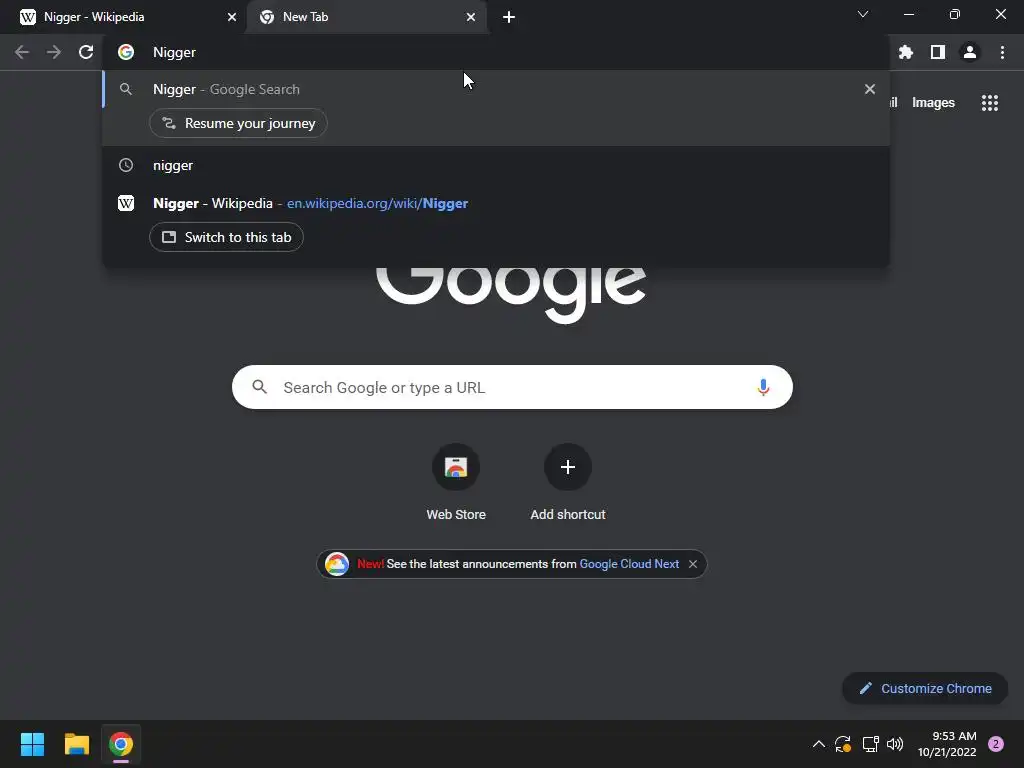Open the Images link
This screenshot has height=768, width=1024.
(933, 103)
